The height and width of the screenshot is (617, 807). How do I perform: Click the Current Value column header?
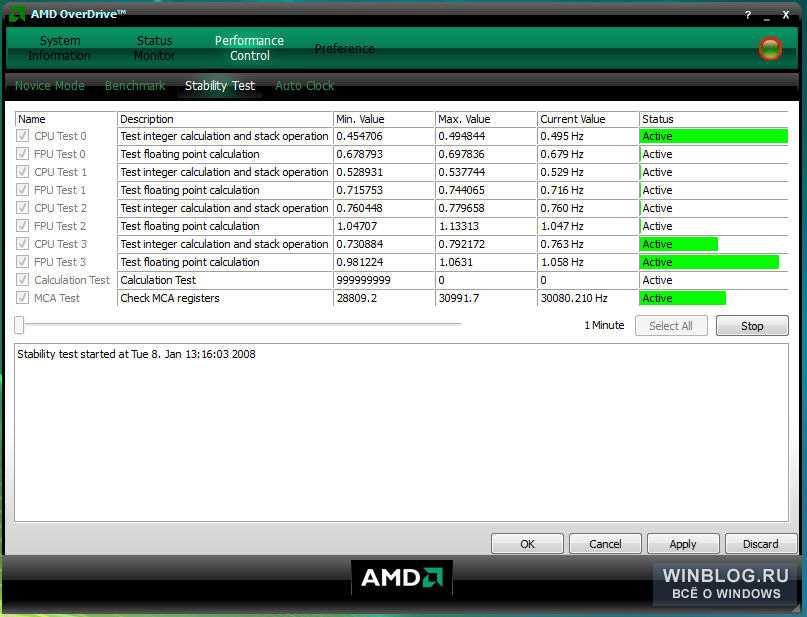588,119
